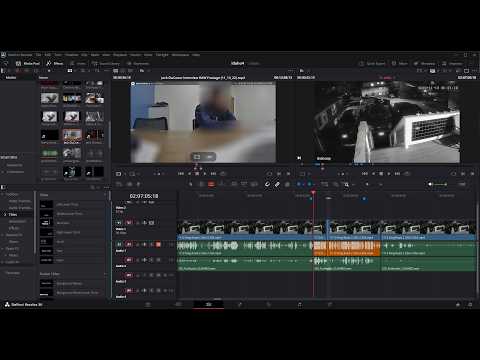
Task: Click the marker icon beside the flag
Action: tap(310, 184)
